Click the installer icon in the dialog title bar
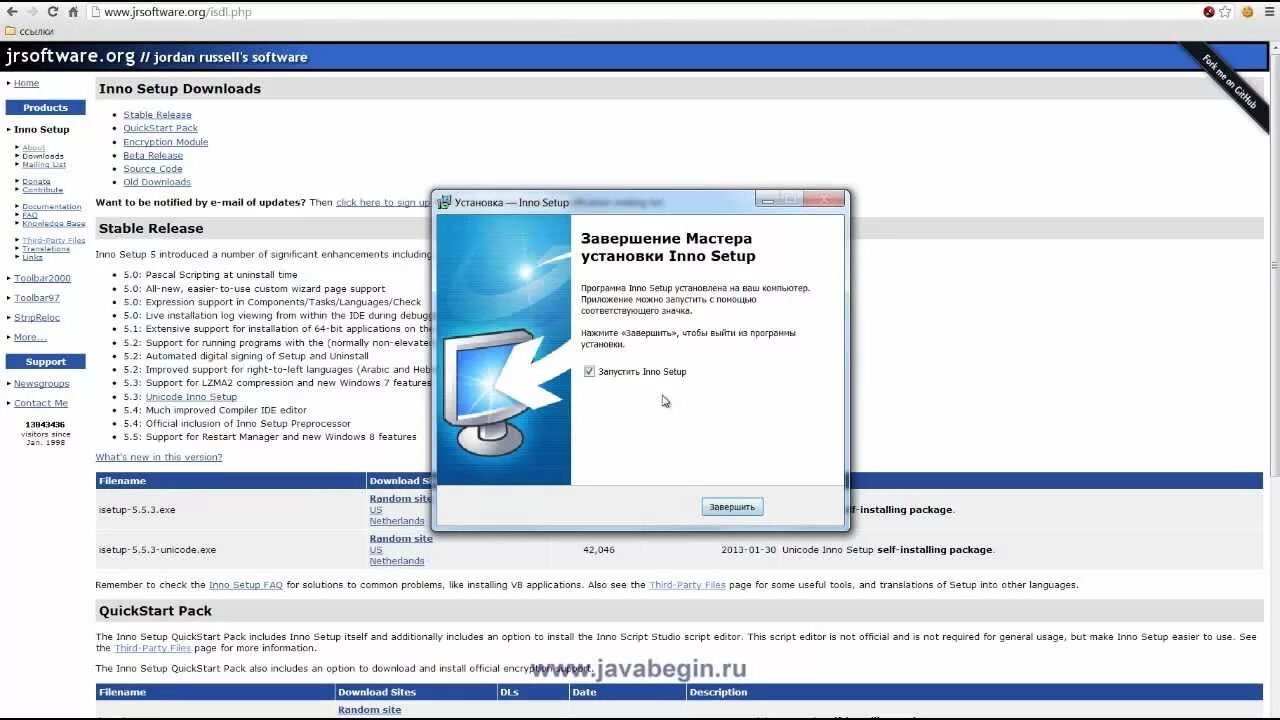This screenshot has height=720, width=1280. coord(445,202)
